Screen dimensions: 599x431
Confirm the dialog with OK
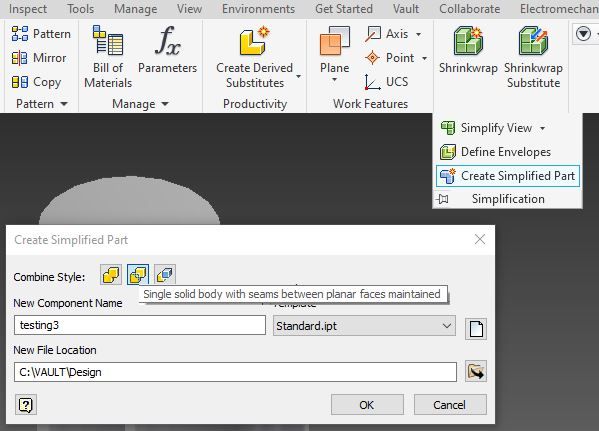pyautogui.click(x=367, y=405)
